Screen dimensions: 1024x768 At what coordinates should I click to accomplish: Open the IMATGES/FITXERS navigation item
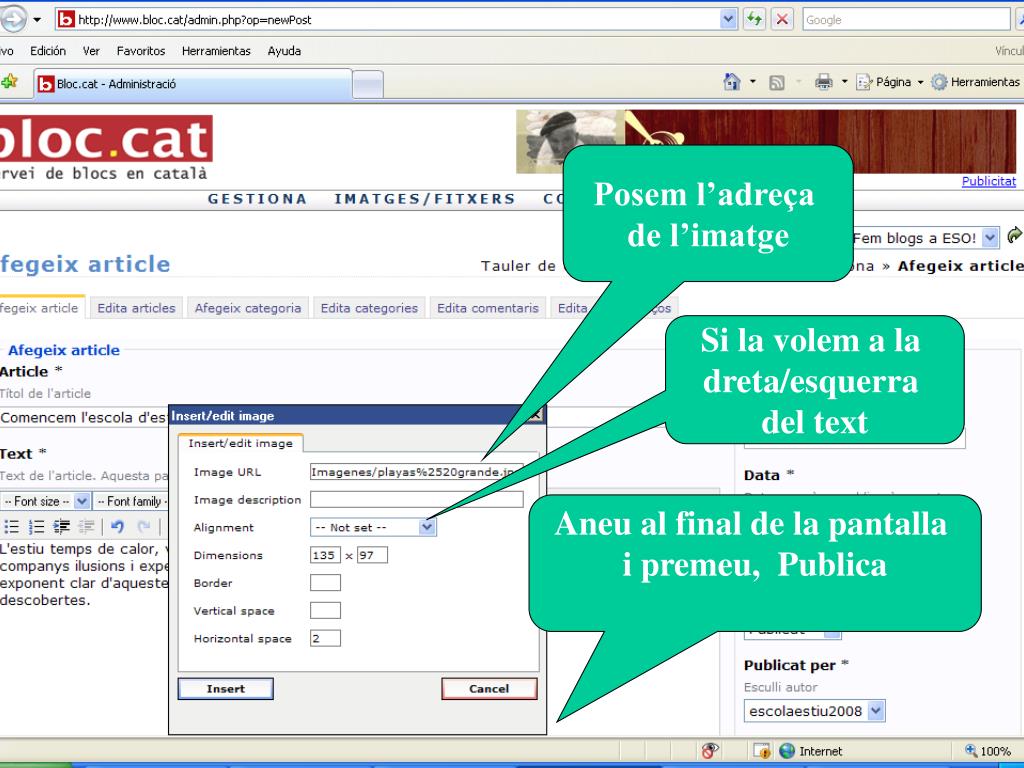425,199
